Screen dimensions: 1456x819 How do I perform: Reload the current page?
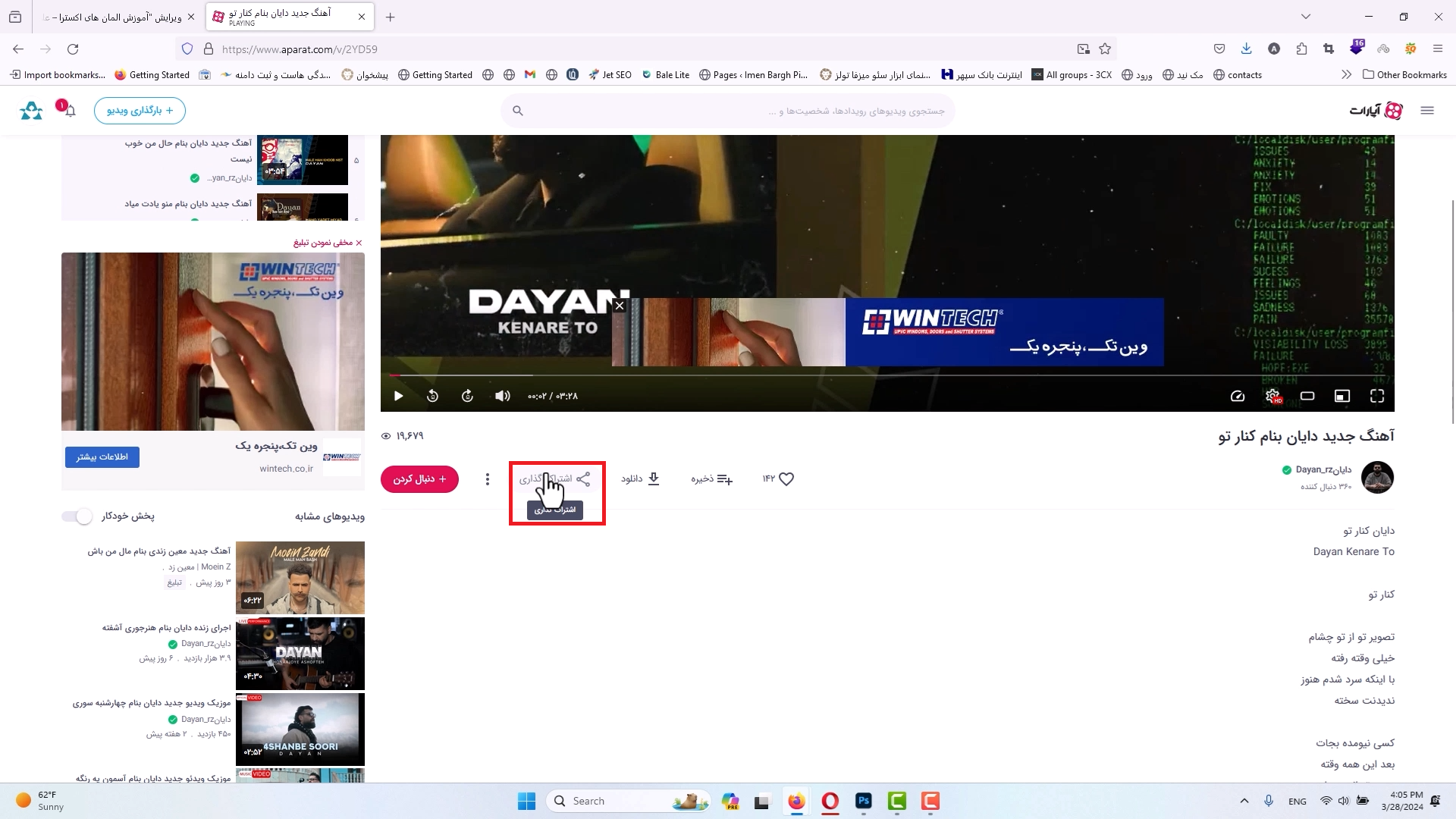point(73,49)
